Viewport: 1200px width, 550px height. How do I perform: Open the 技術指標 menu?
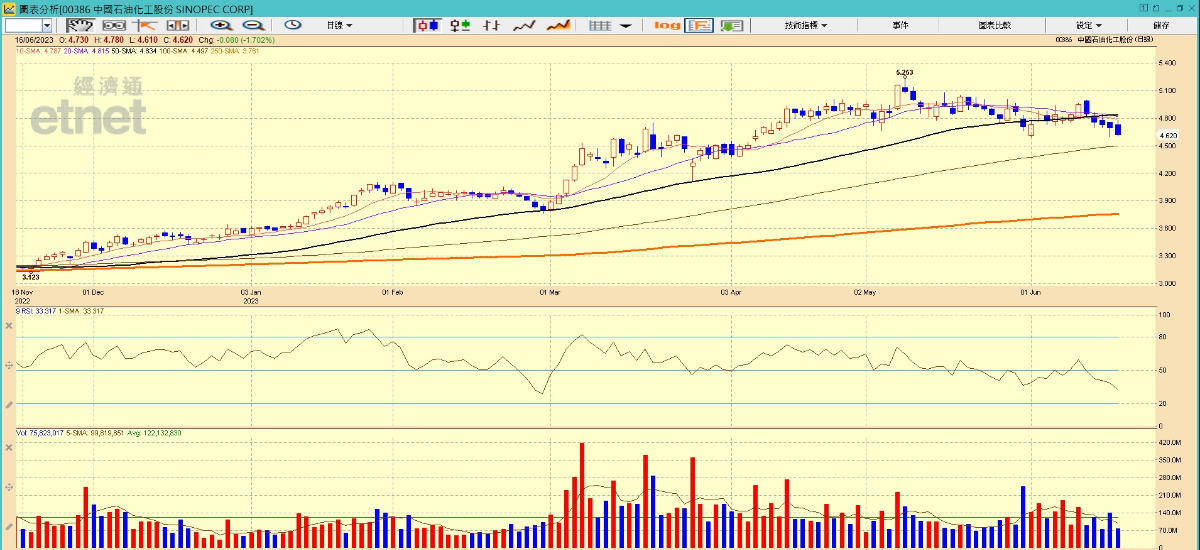[x=805, y=24]
